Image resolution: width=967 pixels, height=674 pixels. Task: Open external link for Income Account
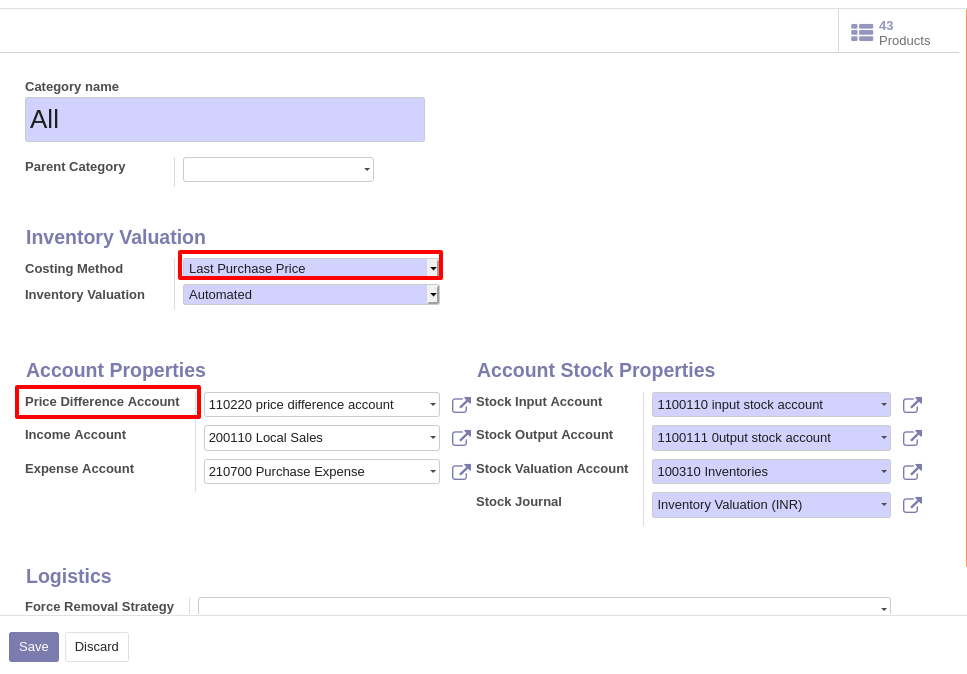(x=461, y=438)
